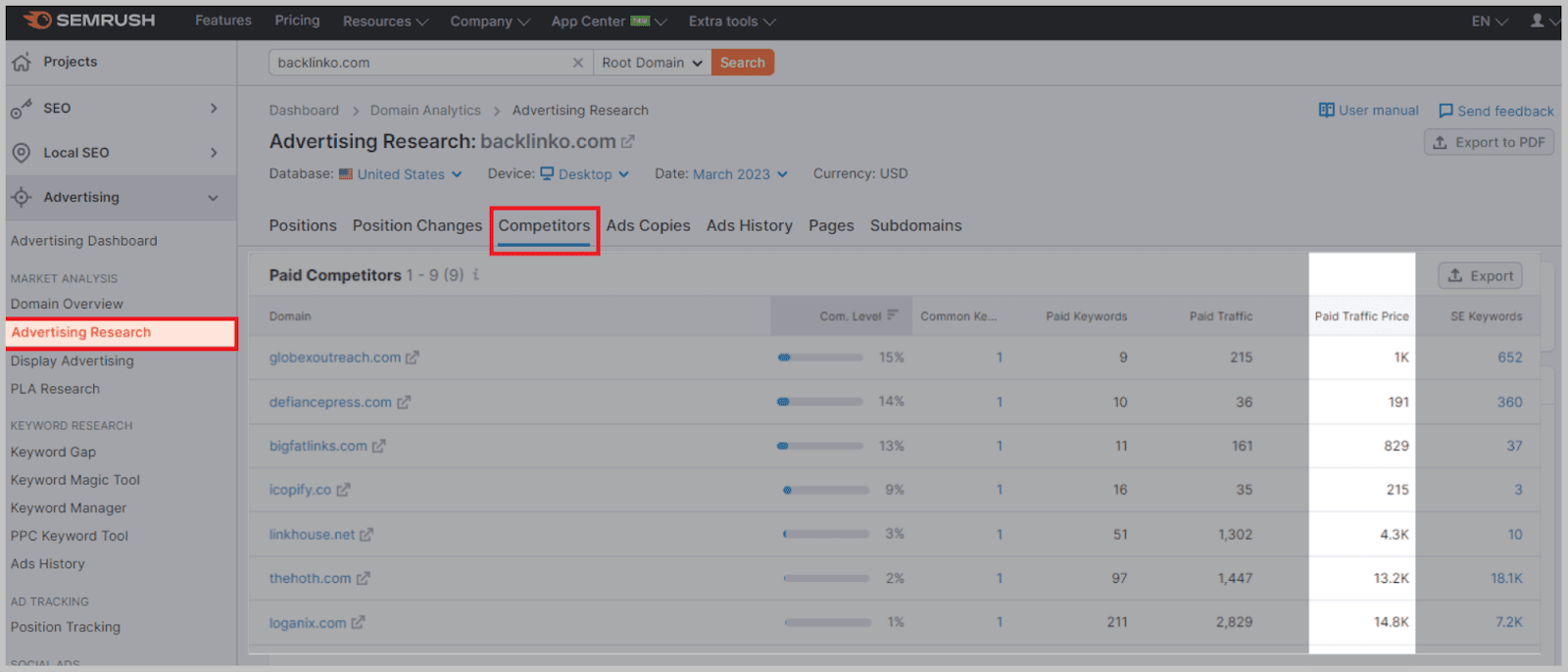Viewport: 1568px width, 672px height.
Task: Open loganix.com external link icon
Action: click(x=358, y=623)
